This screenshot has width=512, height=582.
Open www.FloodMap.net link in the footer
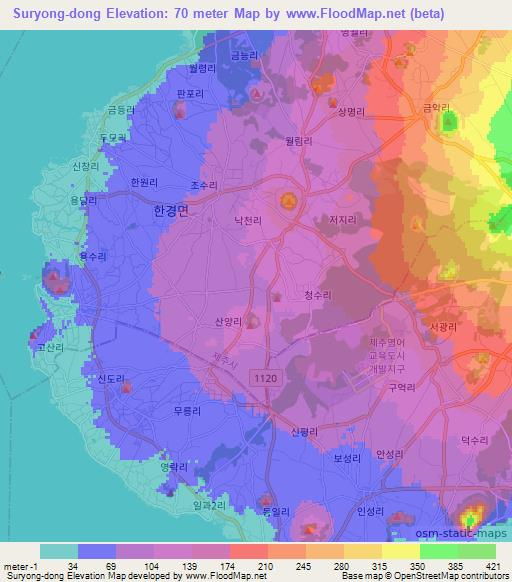226,576
